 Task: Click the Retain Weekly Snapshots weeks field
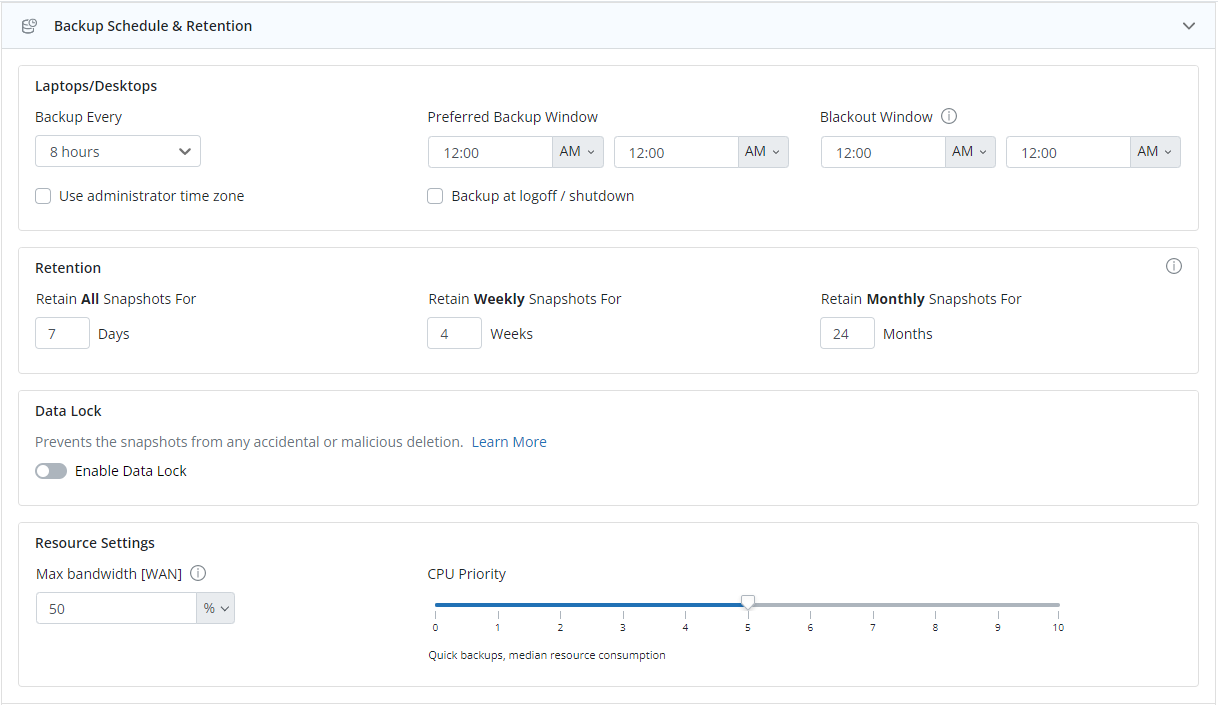[x=454, y=333]
